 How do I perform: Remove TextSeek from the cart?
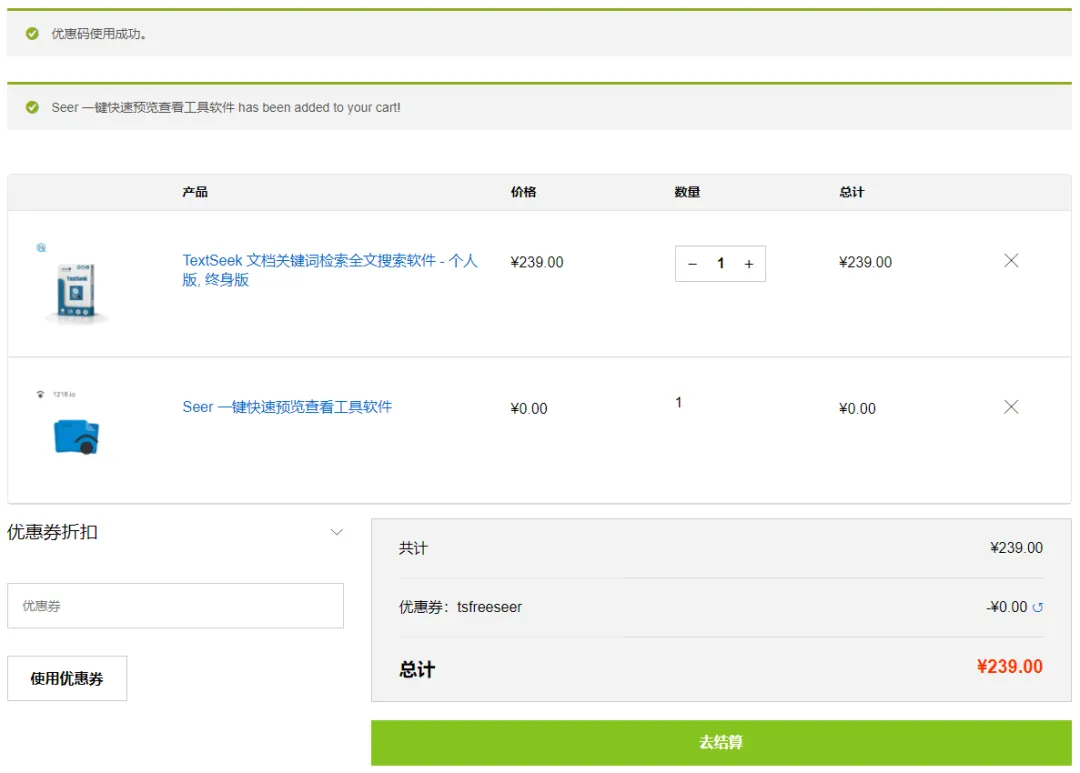tap(1010, 260)
